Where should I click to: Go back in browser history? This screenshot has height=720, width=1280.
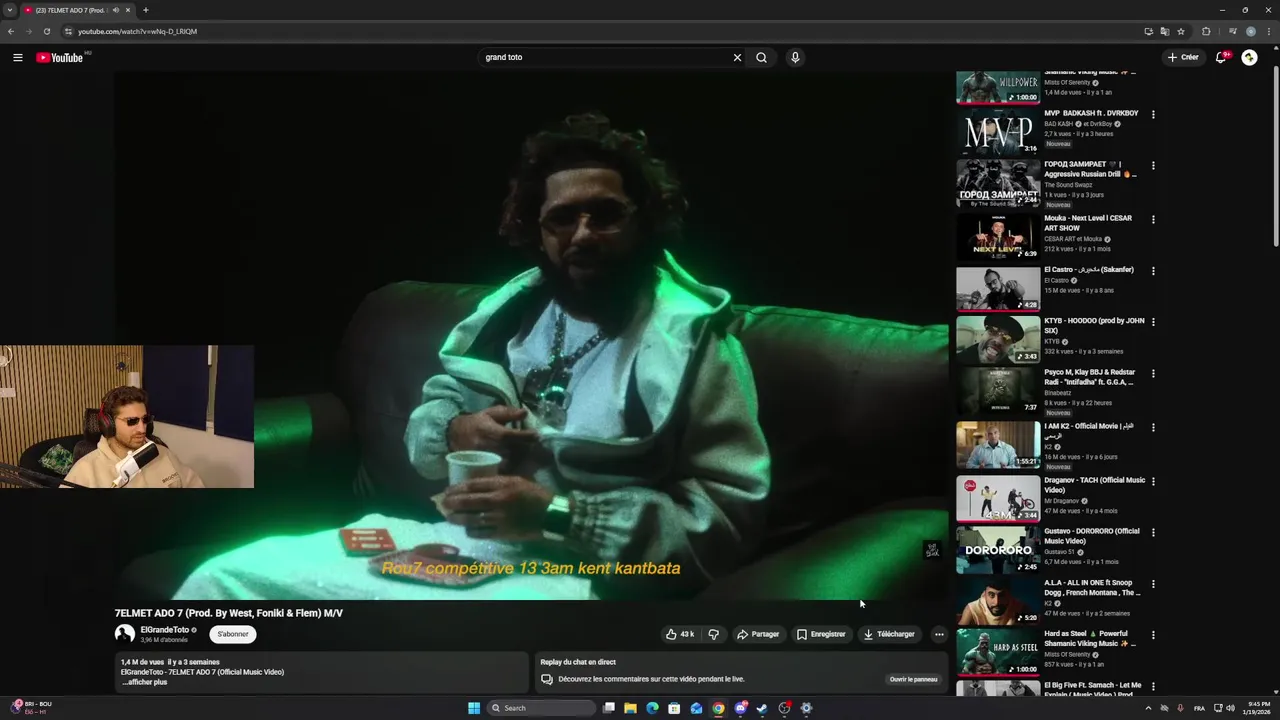click(11, 31)
